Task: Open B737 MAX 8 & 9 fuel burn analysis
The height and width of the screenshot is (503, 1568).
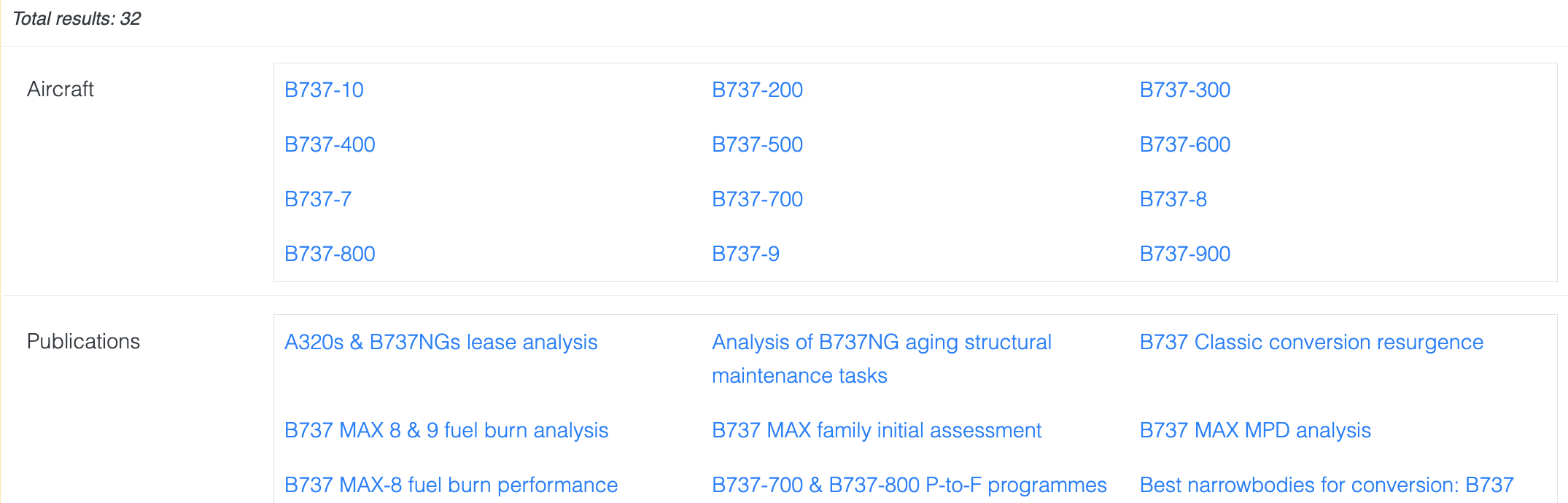Action: click(x=446, y=430)
